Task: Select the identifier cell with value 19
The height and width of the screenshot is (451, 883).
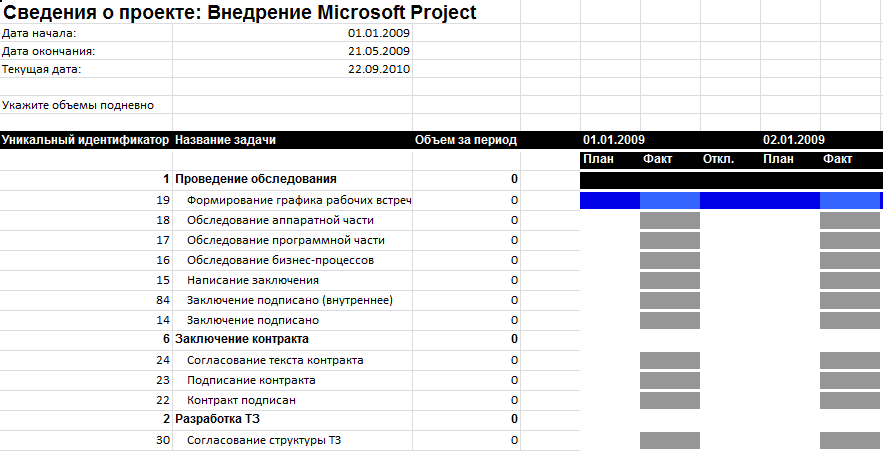Action: 86,200
